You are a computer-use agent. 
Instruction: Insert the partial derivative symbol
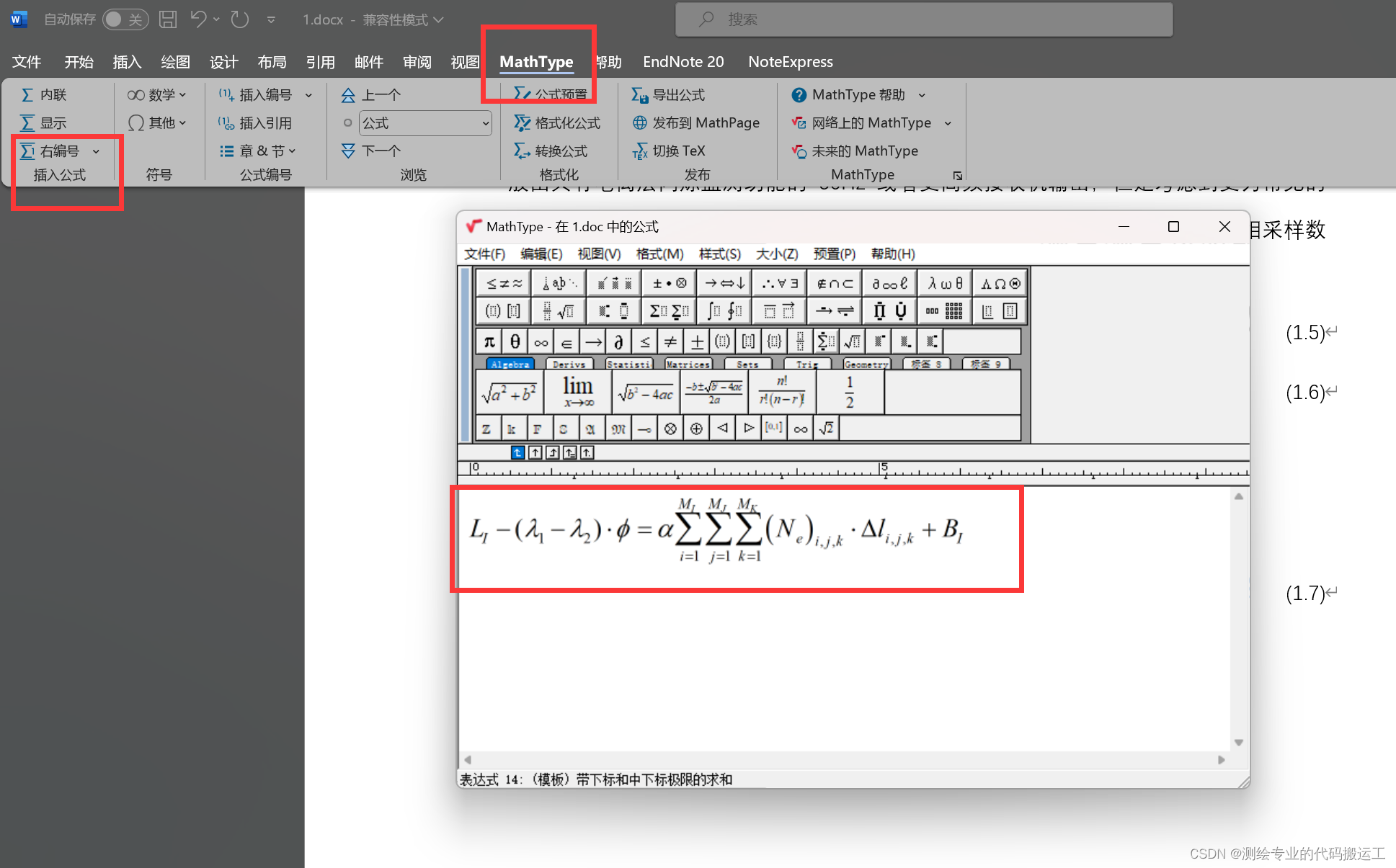click(x=619, y=341)
